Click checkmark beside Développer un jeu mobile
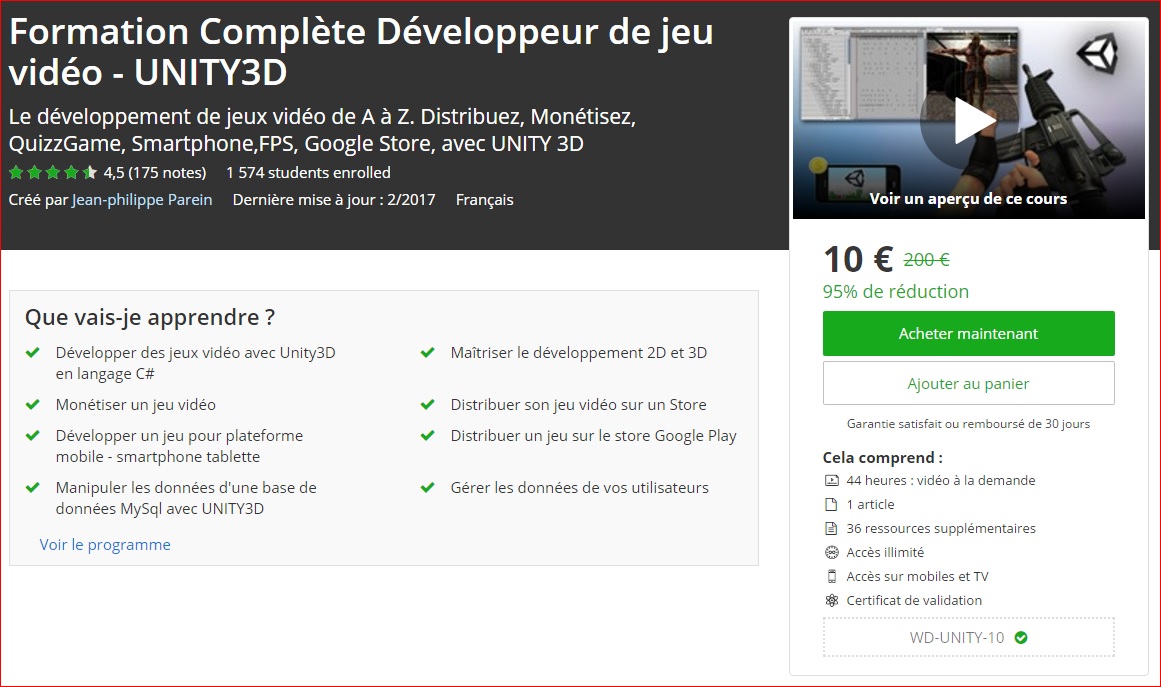This screenshot has height=687, width=1161. click(33, 435)
